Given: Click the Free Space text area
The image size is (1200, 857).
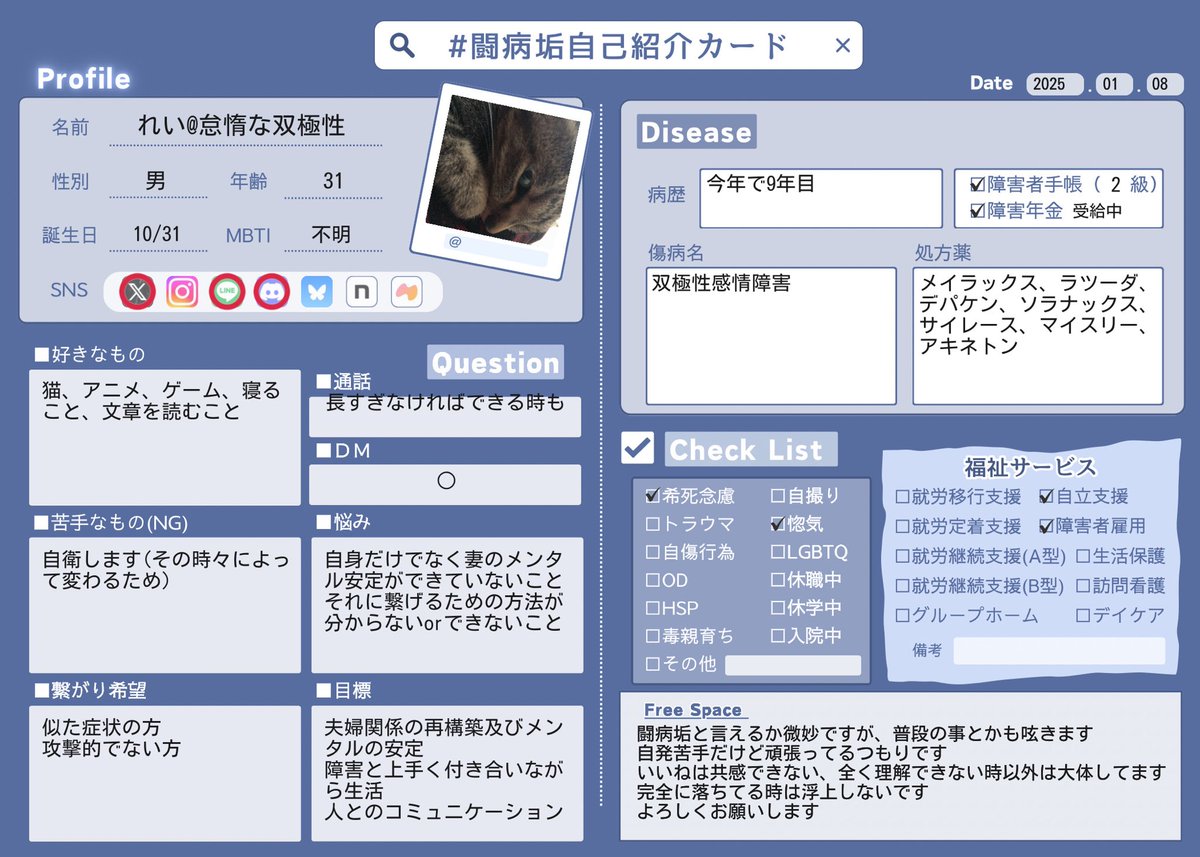Looking at the screenshot, I should [901, 766].
